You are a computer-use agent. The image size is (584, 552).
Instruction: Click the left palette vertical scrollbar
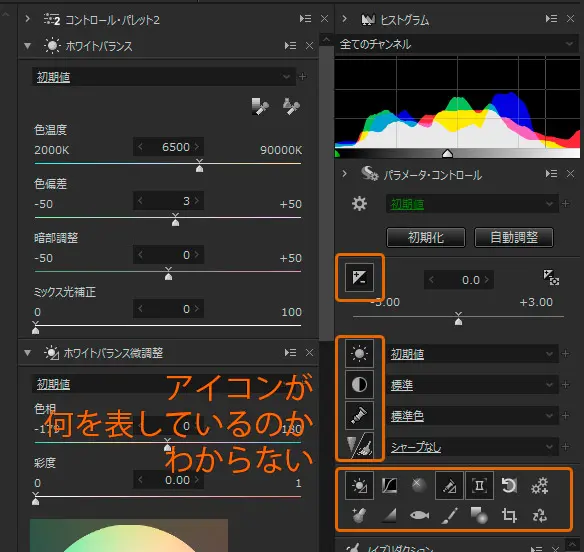pyautogui.click(x=327, y=193)
